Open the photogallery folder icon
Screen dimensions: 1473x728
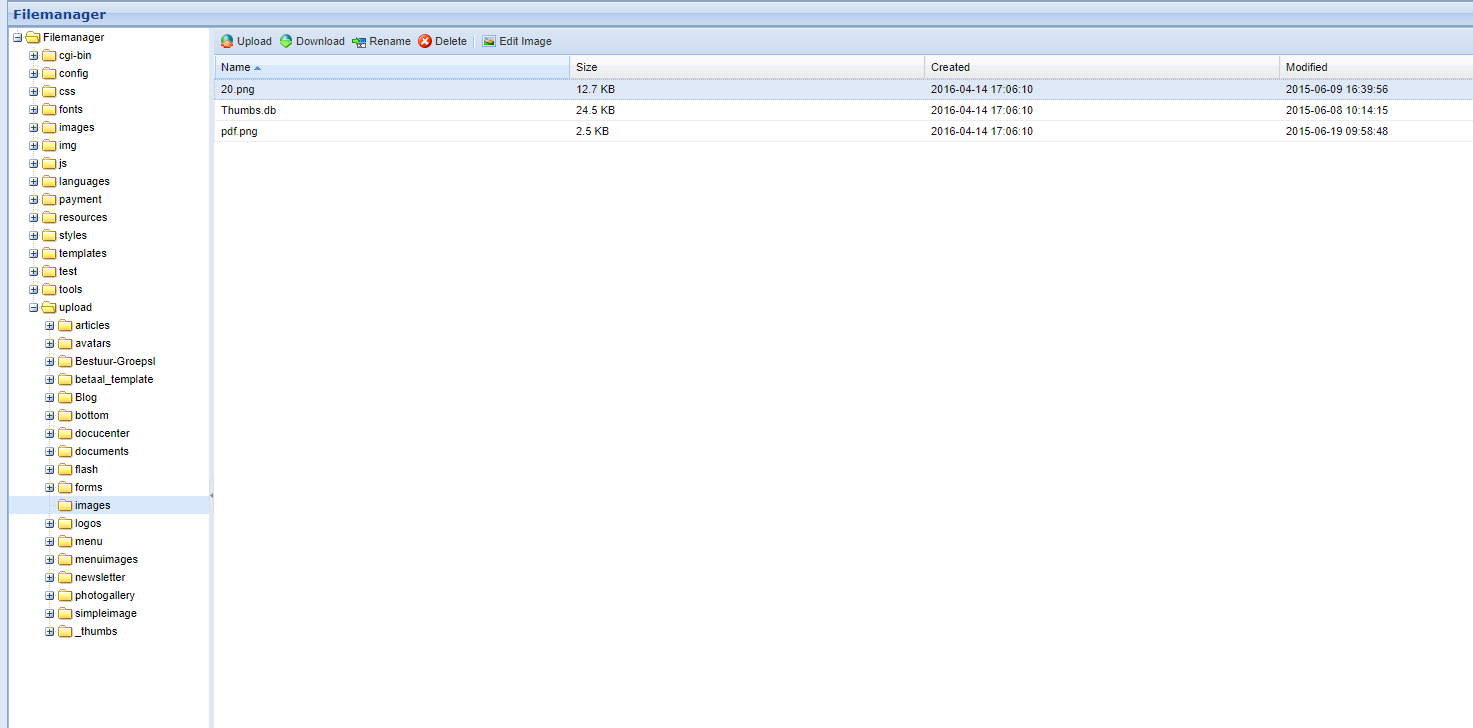(x=65, y=595)
